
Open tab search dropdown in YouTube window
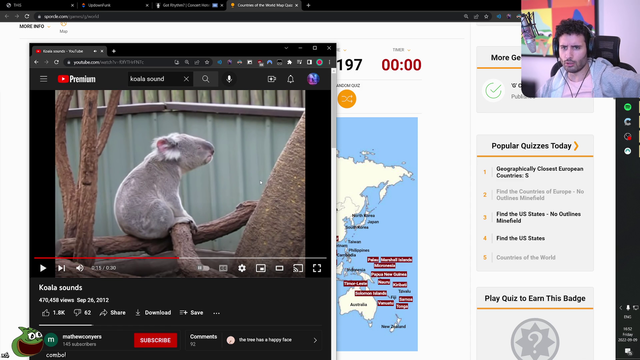286,48
